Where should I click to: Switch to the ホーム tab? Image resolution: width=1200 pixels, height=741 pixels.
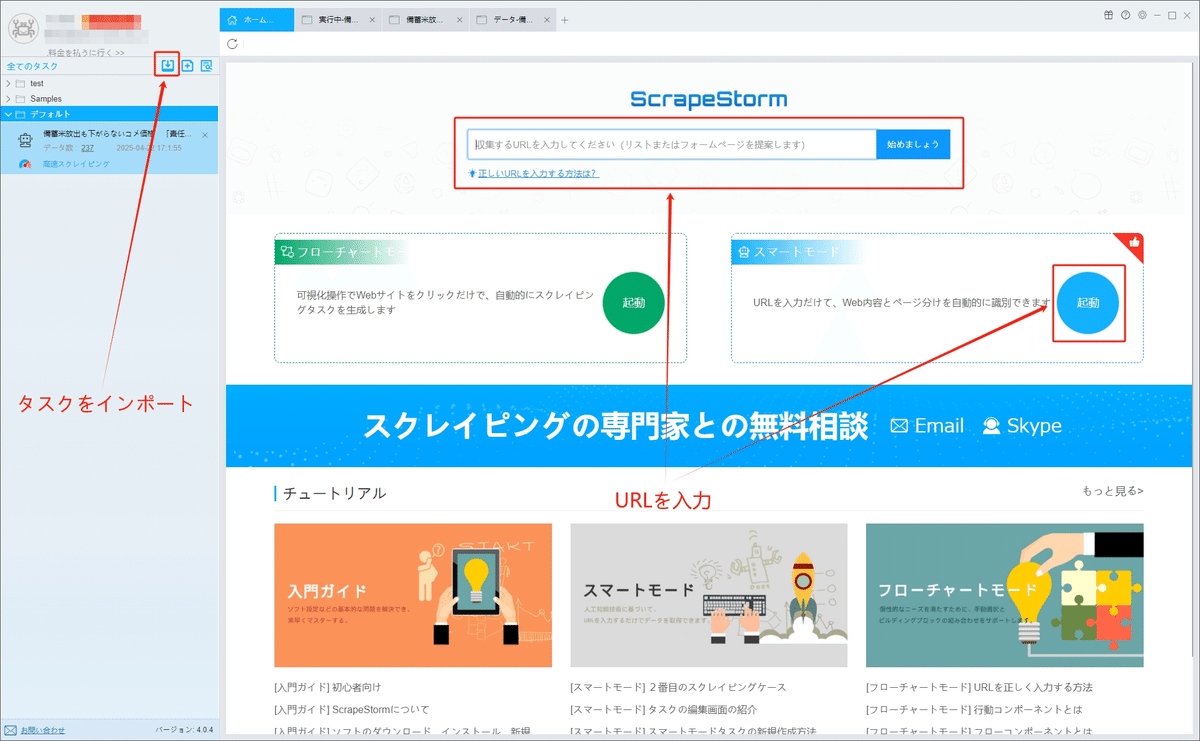pyautogui.click(x=257, y=20)
